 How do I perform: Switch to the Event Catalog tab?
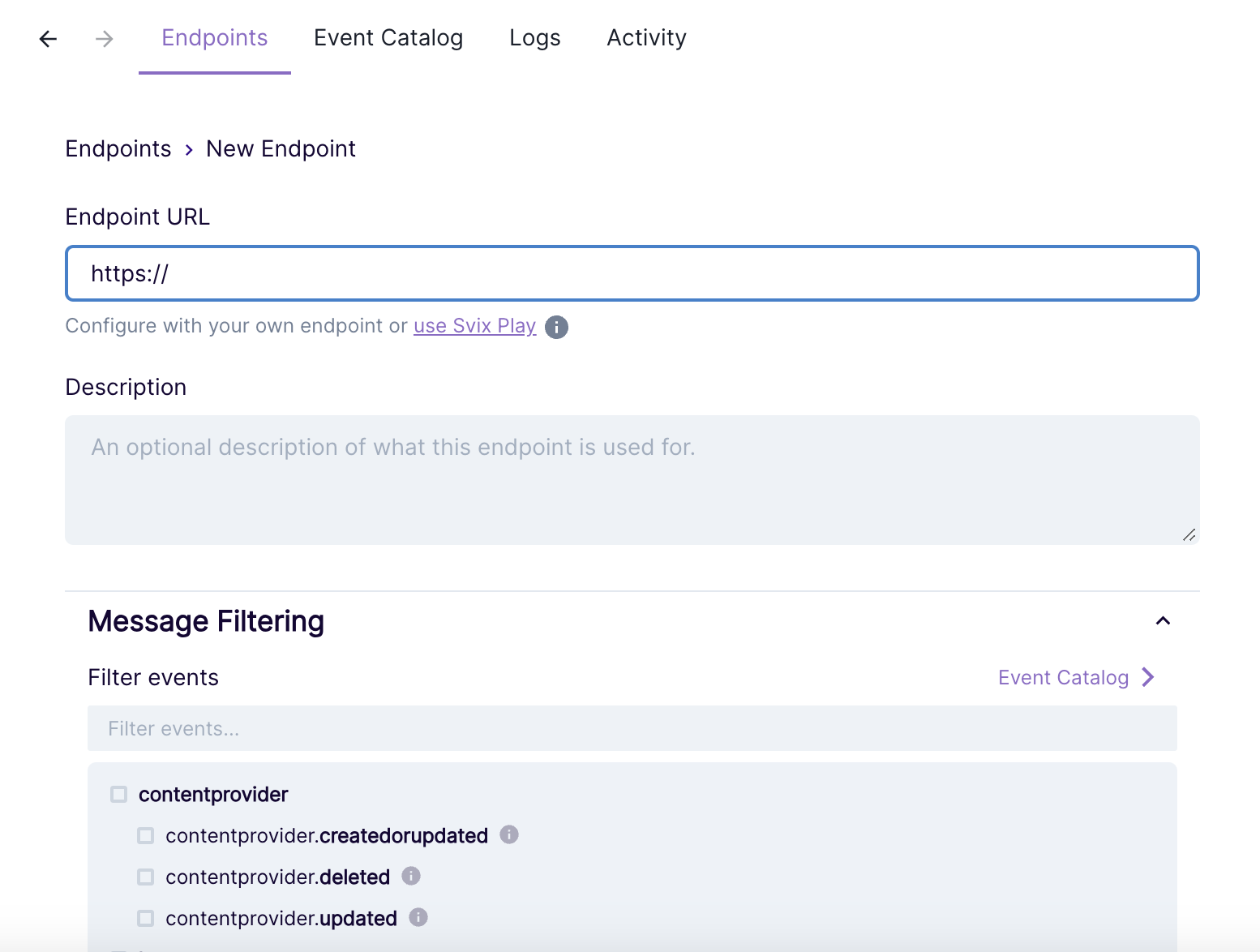click(388, 38)
